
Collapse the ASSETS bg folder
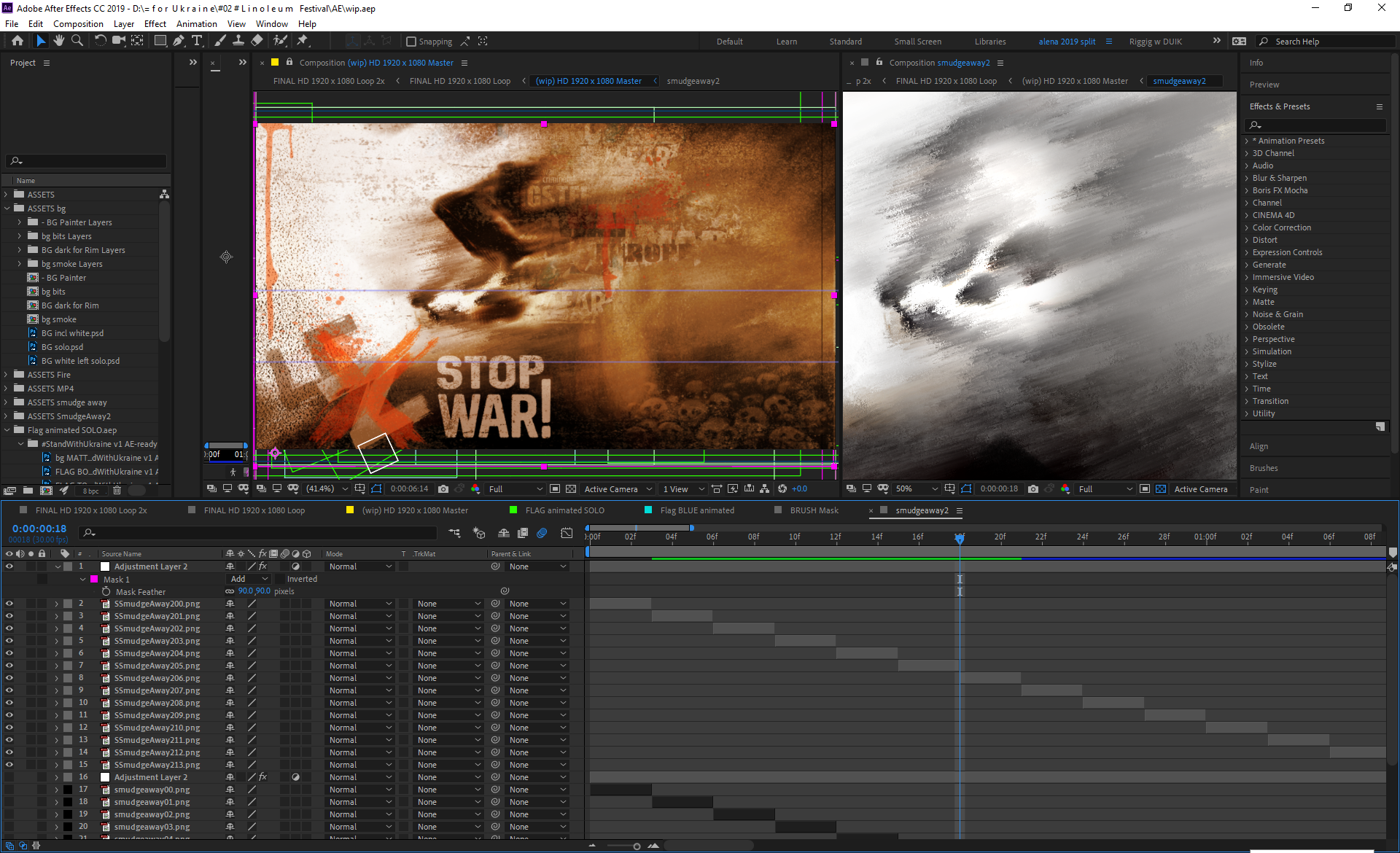coord(7,209)
